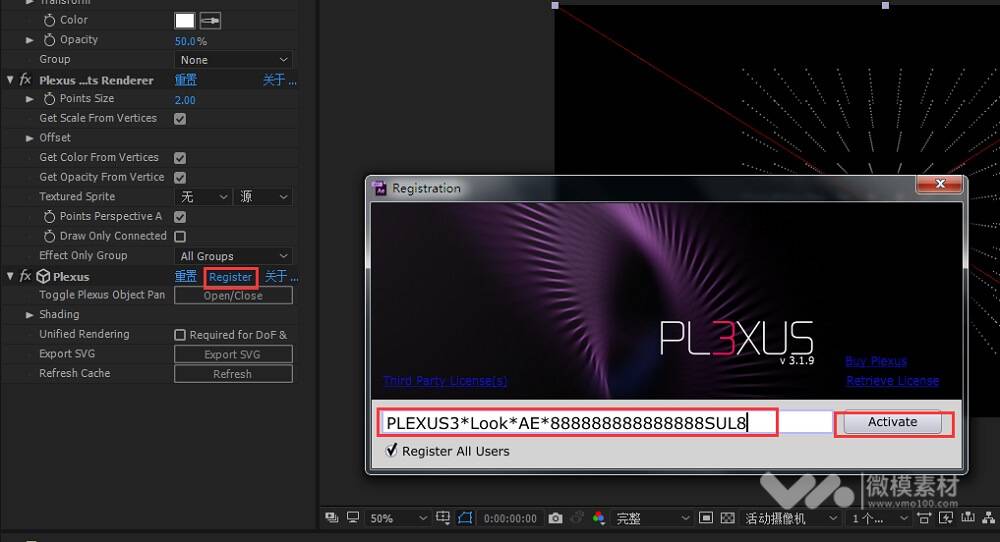Collapse Plexus Points Renderer effect
The height and width of the screenshot is (542, 1000).
10,80
